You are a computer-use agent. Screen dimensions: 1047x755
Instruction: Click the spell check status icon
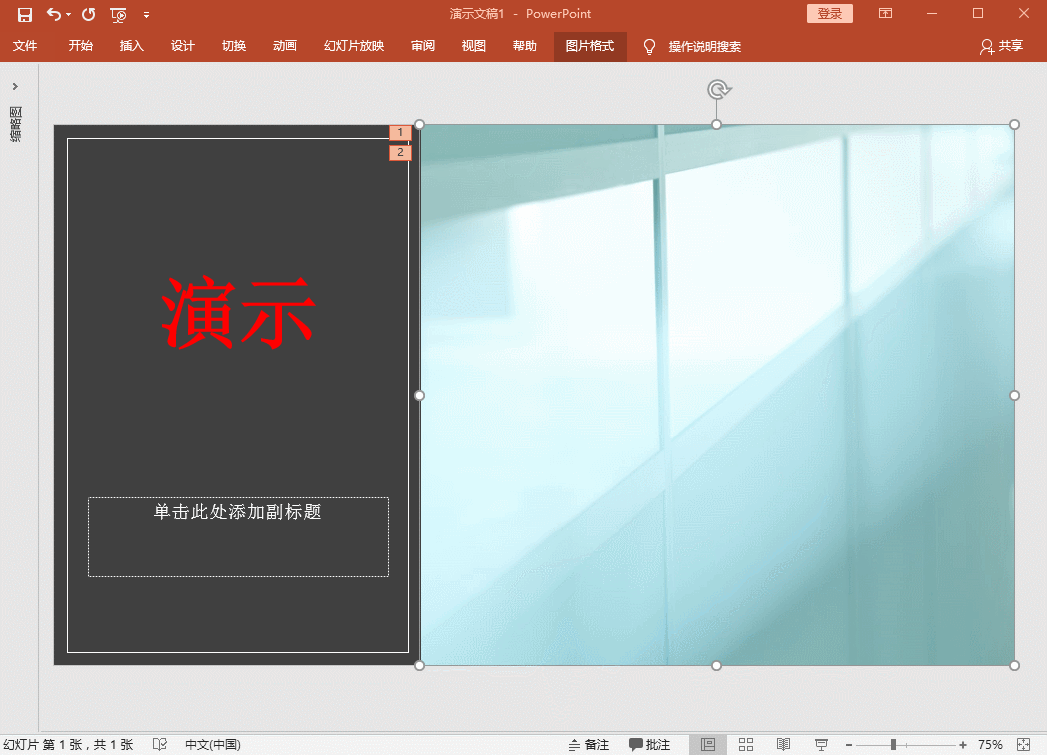[160, 744]
